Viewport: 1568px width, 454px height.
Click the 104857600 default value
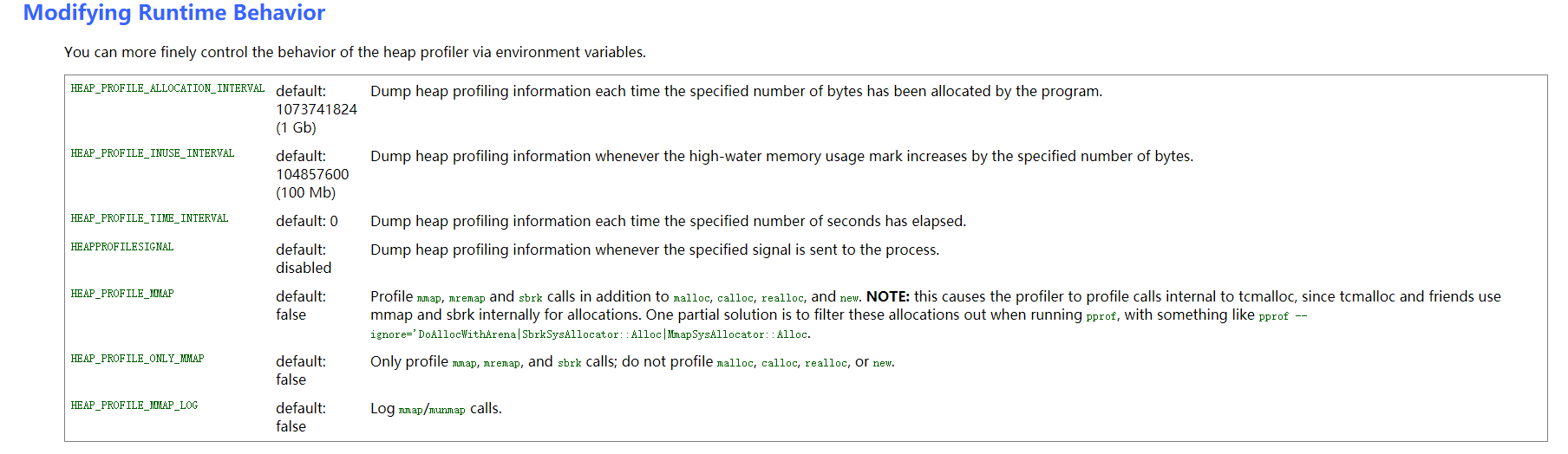tap(312, 174)
